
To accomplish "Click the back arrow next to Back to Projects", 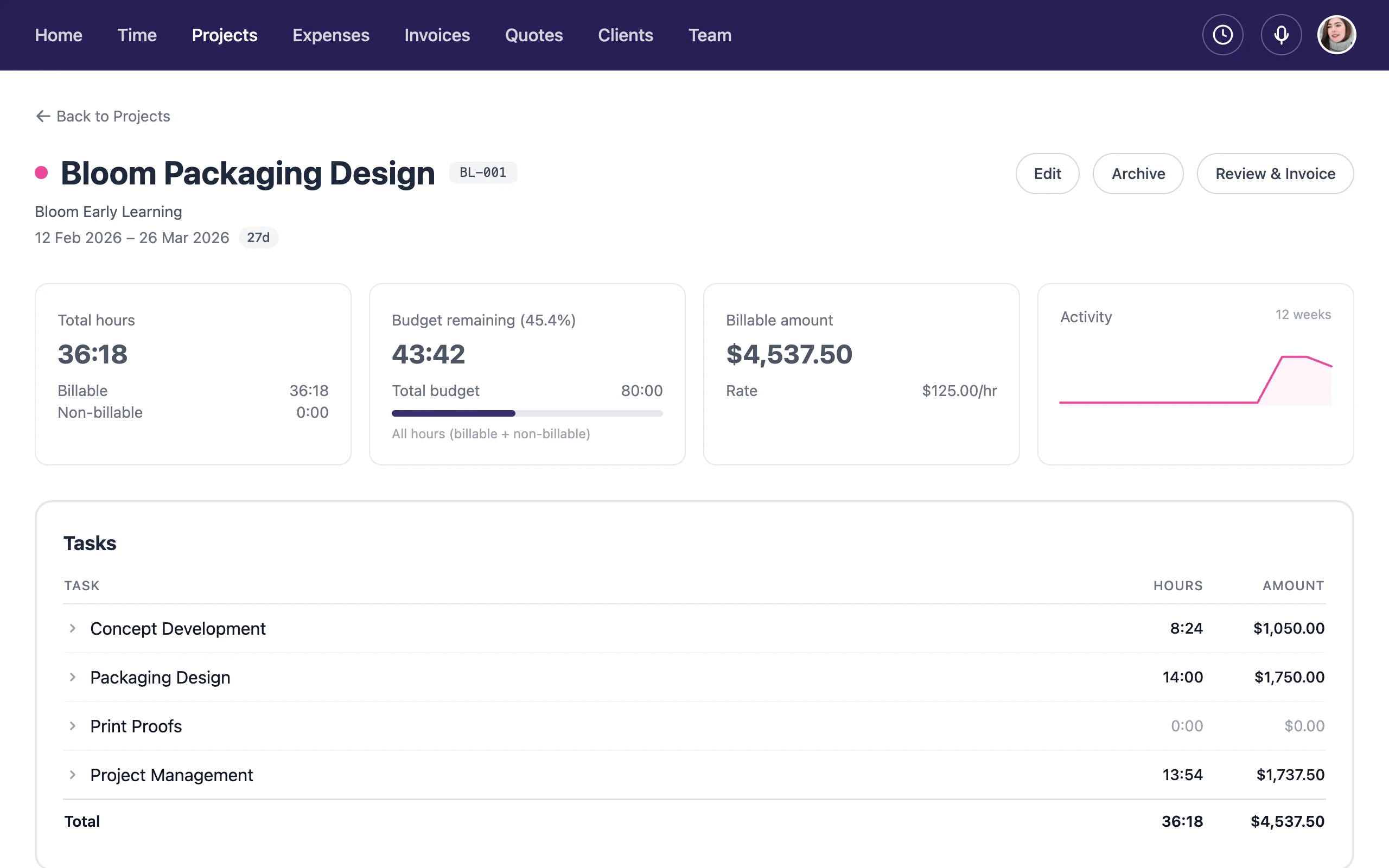I will [x=42, y=116].
